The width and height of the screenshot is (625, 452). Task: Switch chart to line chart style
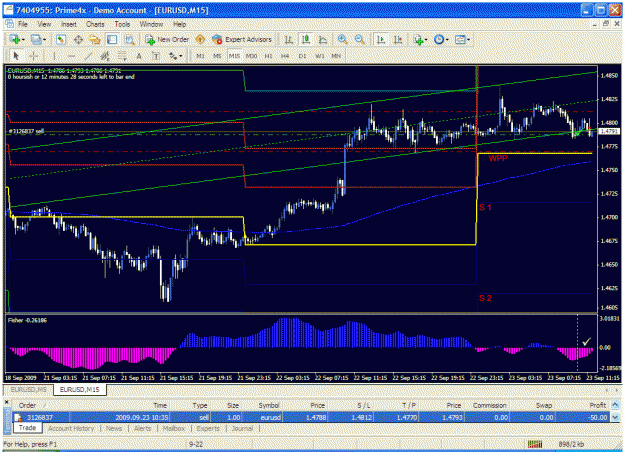coord(323,39)
